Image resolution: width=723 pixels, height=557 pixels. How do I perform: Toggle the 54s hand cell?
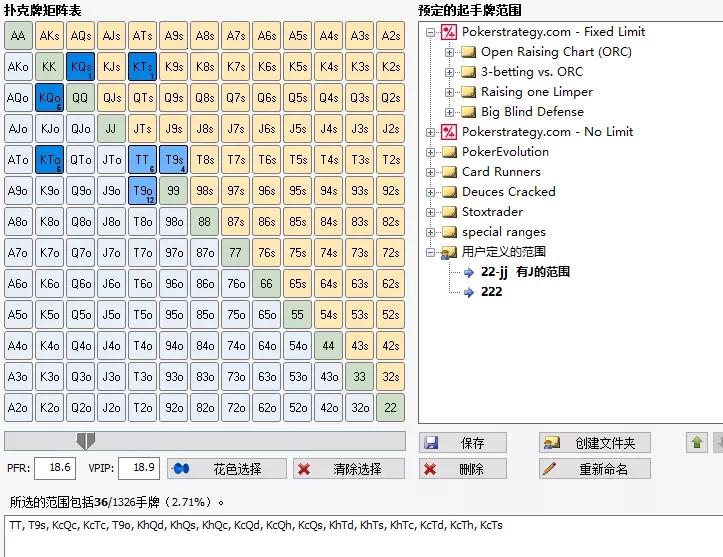coord(328,314)
